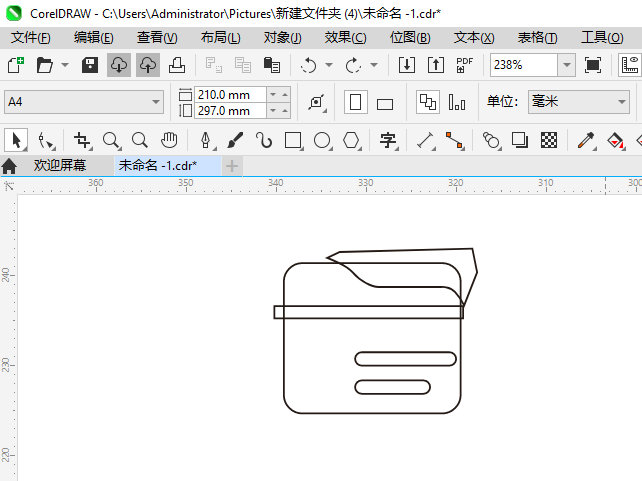642x481 pixels.
Task: Open the 文件(F) menu
Action: tap(31, 38)
